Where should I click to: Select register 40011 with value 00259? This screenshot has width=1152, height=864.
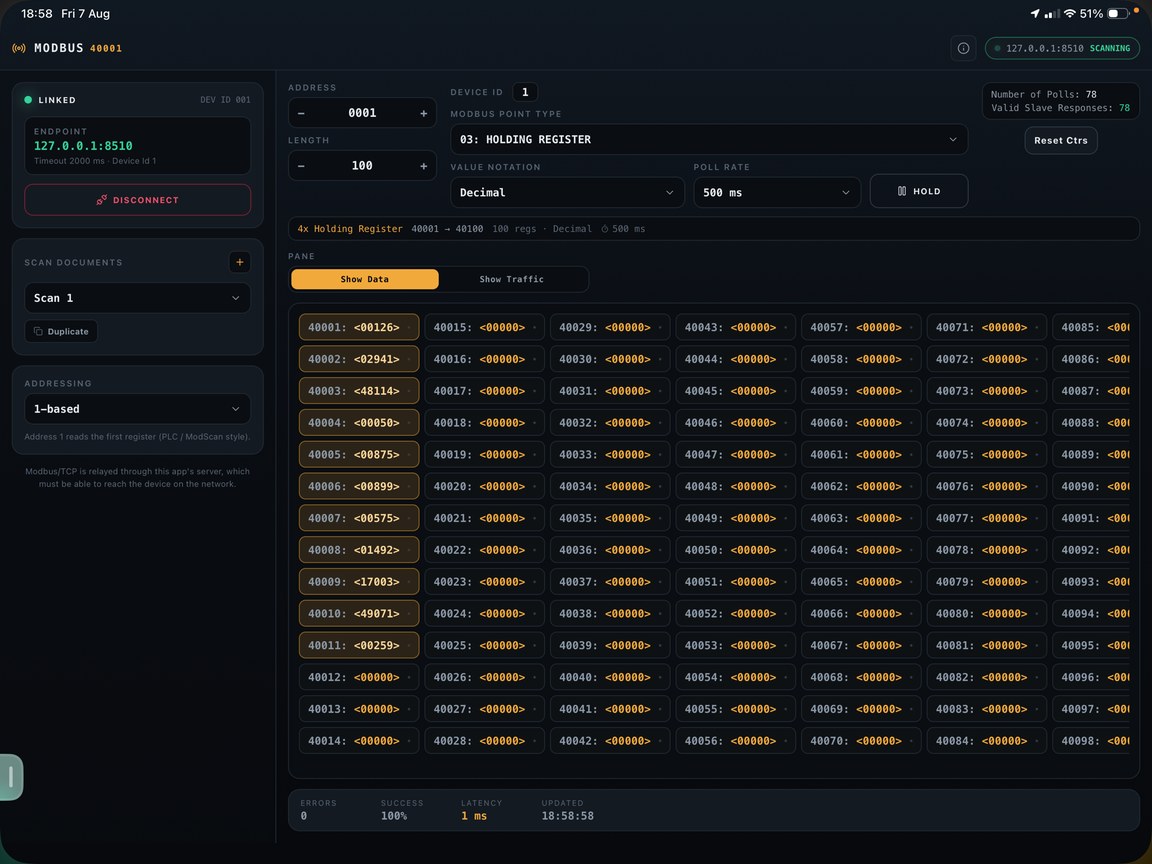point(359,646)
